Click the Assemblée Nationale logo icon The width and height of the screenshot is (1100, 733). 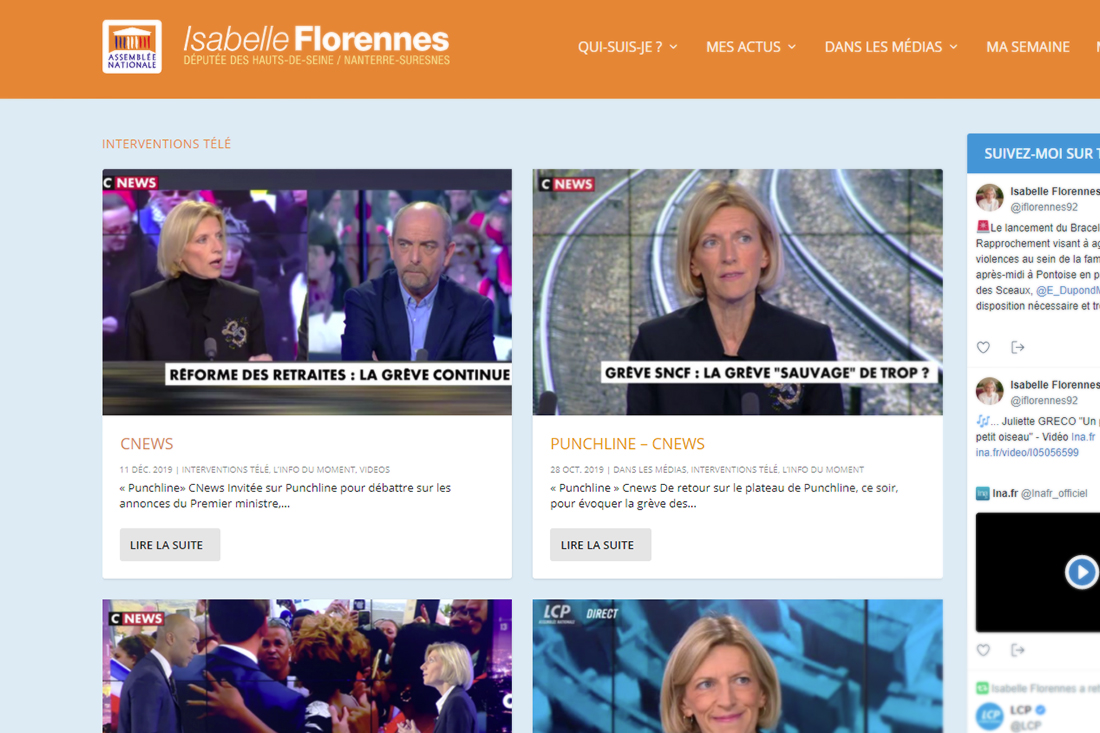coord(132,46)
